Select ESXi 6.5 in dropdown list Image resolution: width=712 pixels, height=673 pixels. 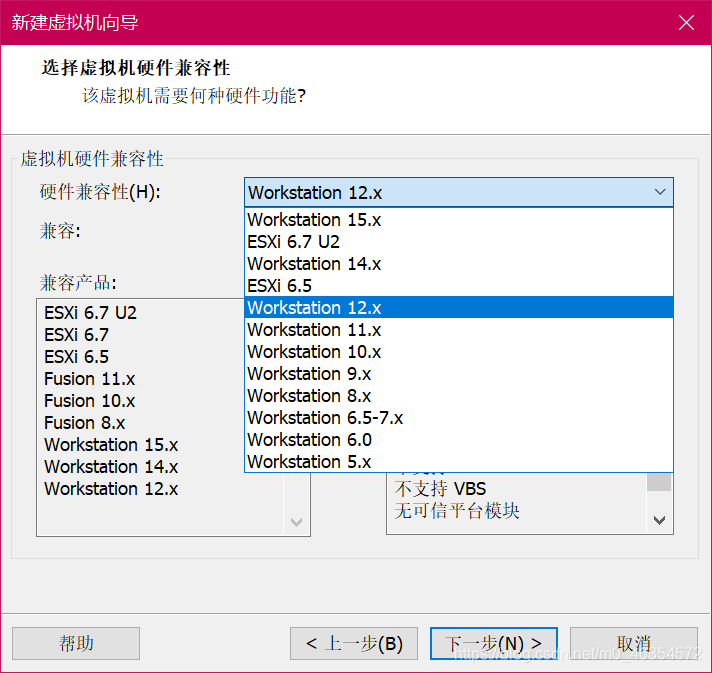459,286
